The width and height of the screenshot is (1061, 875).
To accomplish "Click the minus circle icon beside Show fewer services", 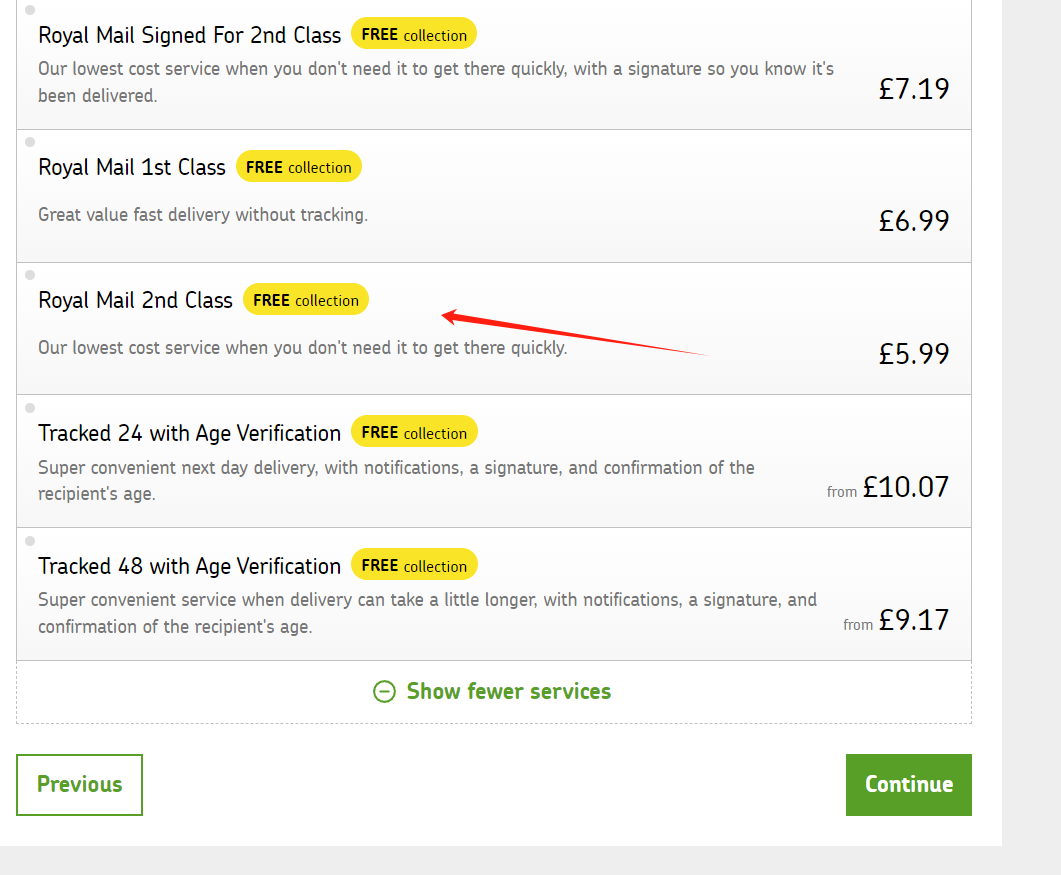I will (x=384, y=692).
